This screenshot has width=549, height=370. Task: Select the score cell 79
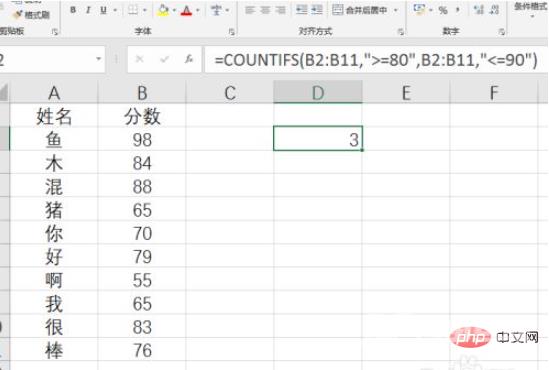click(142, 257)
